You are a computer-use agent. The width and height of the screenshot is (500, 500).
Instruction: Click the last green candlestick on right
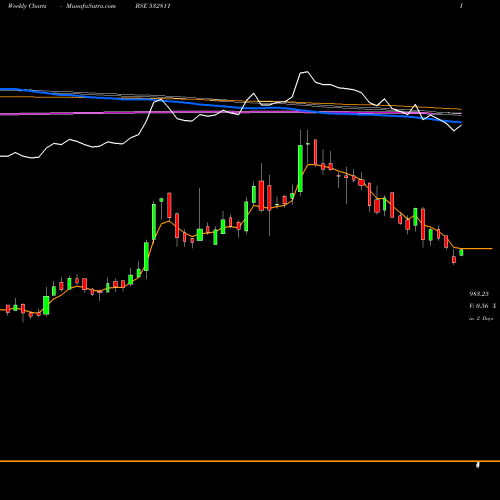pos(461,252)
